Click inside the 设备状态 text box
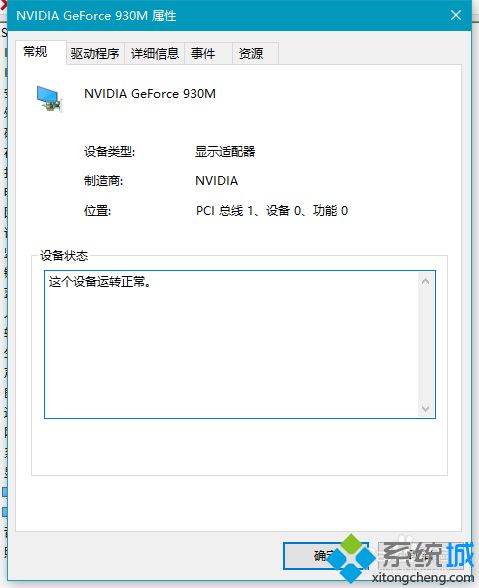 pos(240,344)
